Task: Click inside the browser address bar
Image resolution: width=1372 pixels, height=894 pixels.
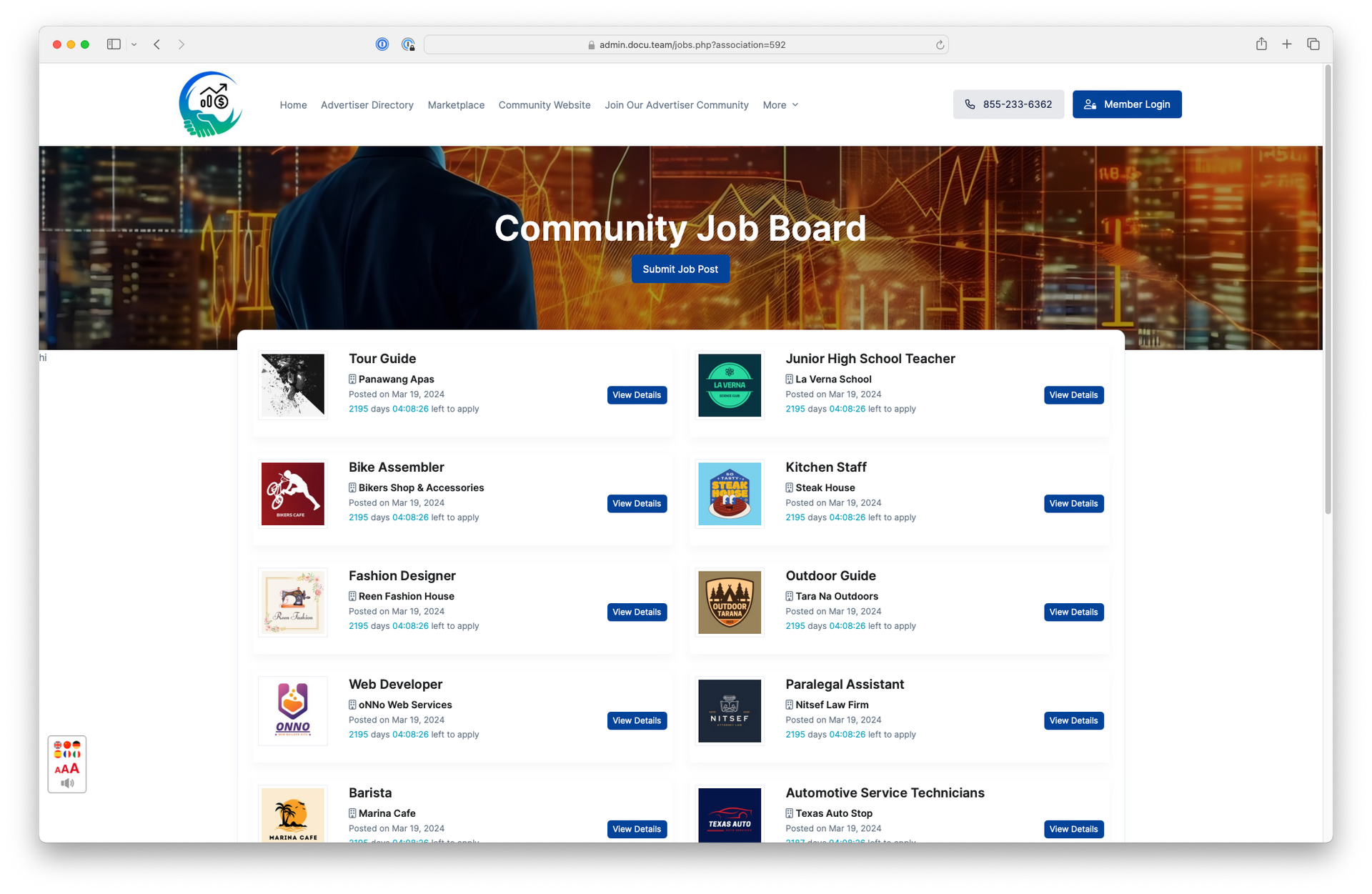Action: click(686, 44)
